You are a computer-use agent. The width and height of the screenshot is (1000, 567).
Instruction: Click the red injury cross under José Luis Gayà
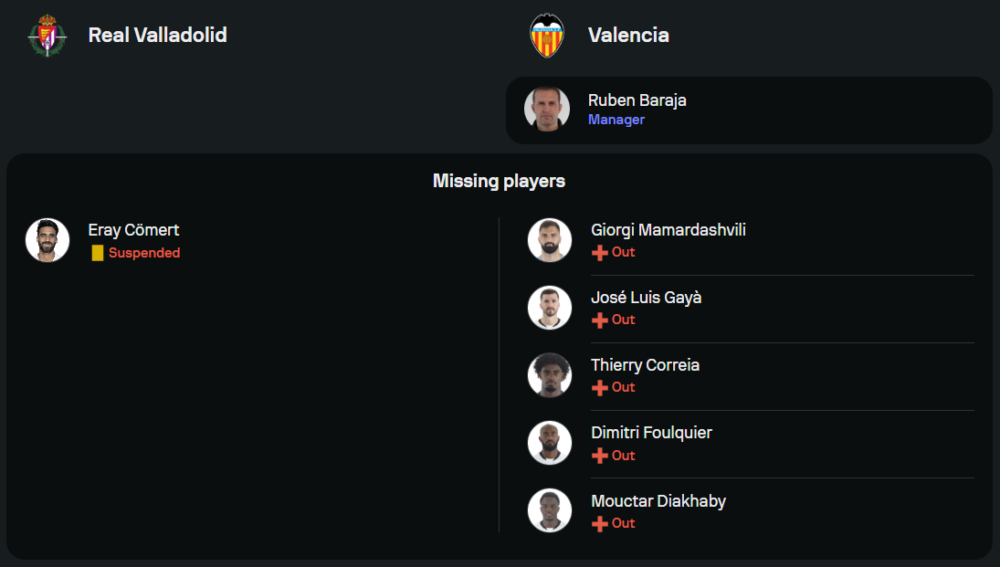600,320
